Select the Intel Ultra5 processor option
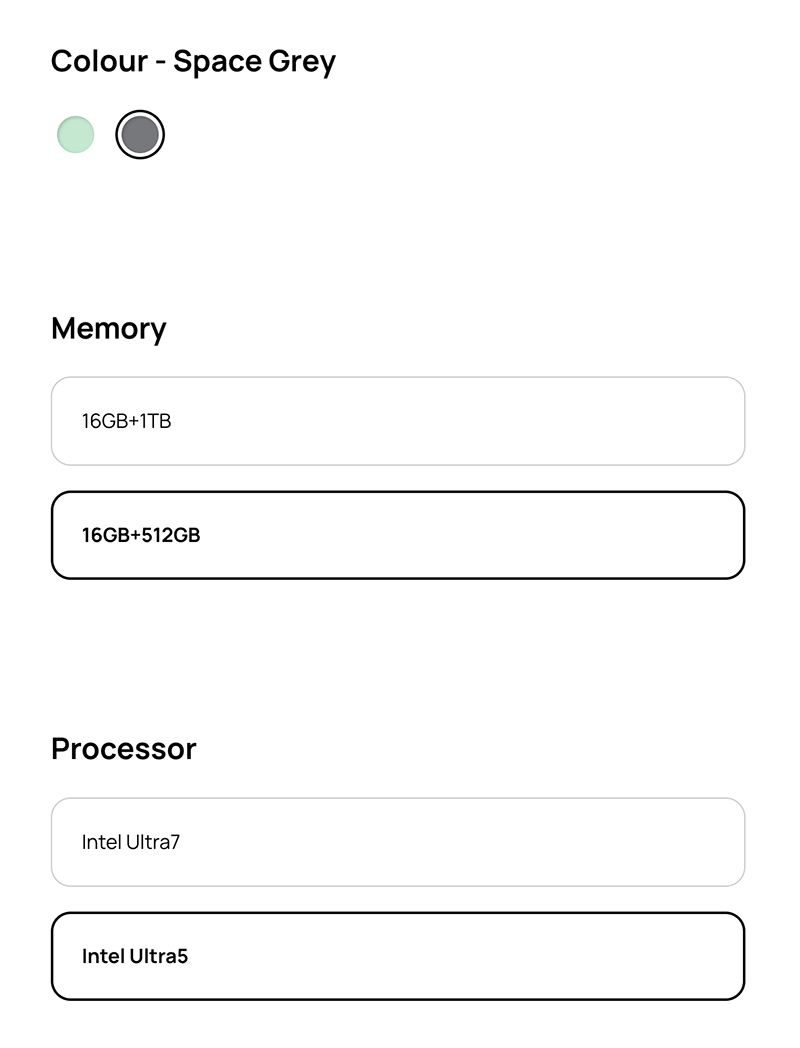Viewport: 800px width, 1048px height. [x=398, y=956]
